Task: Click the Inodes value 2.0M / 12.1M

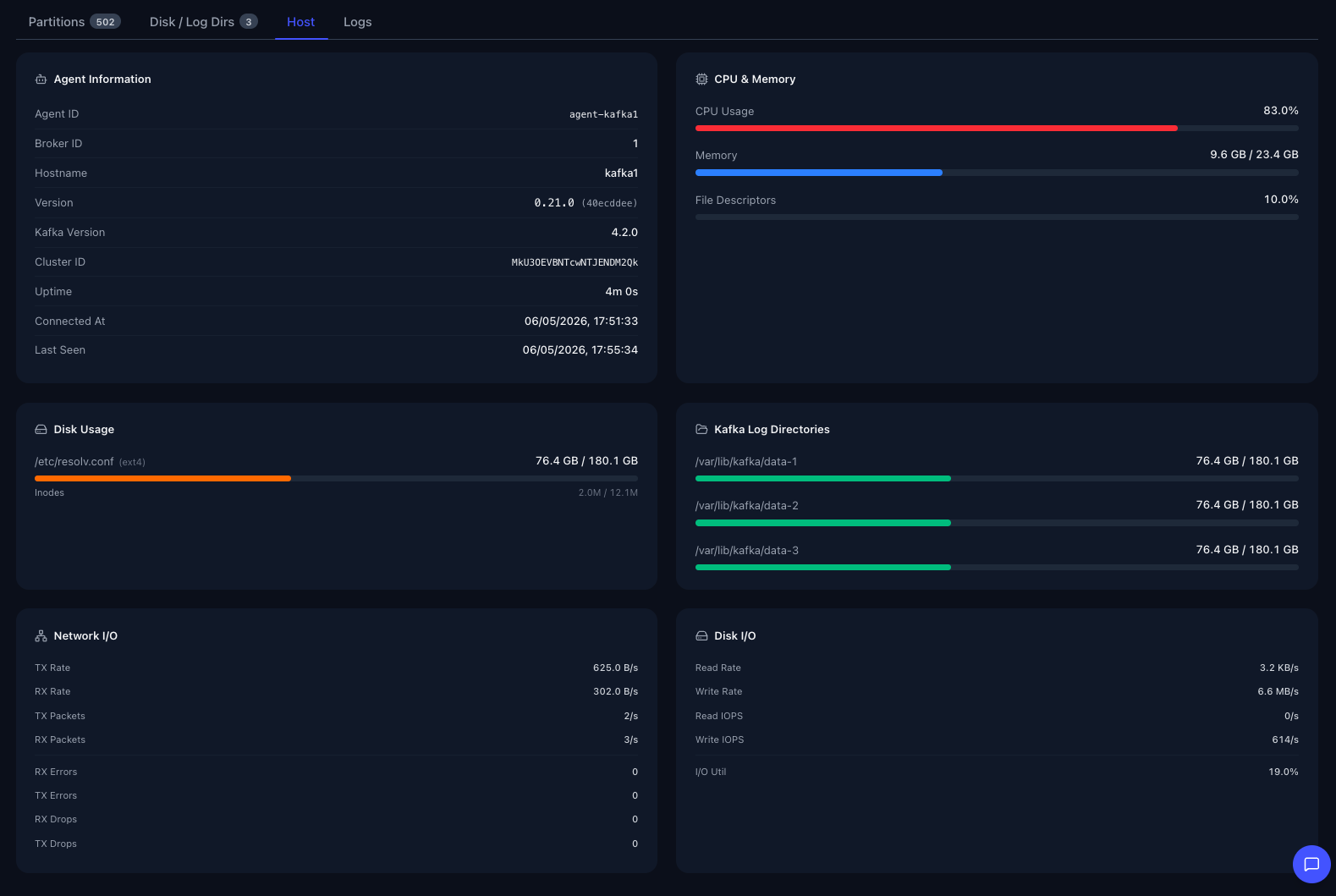Action: (x=608, y=492)
